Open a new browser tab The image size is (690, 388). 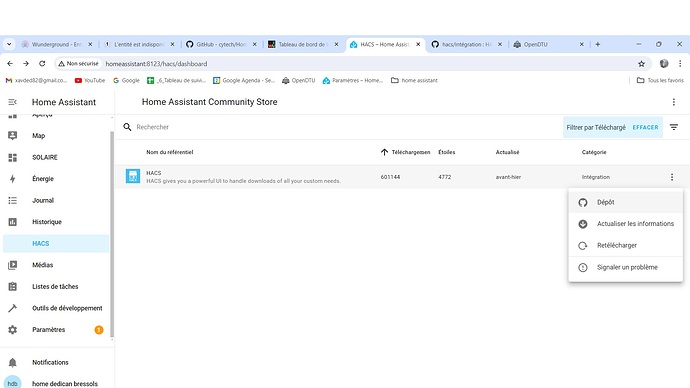click(598, 44)
